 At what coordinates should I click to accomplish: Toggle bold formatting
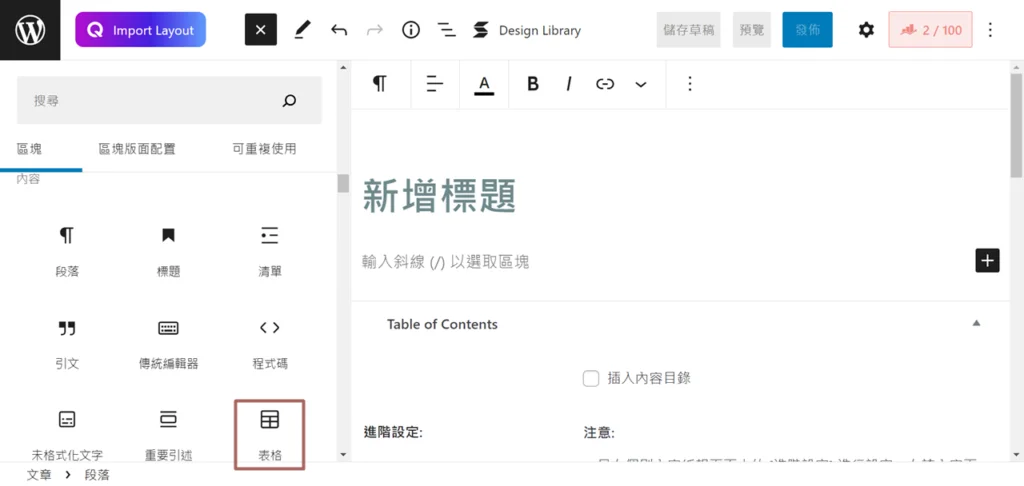(533, 84)
